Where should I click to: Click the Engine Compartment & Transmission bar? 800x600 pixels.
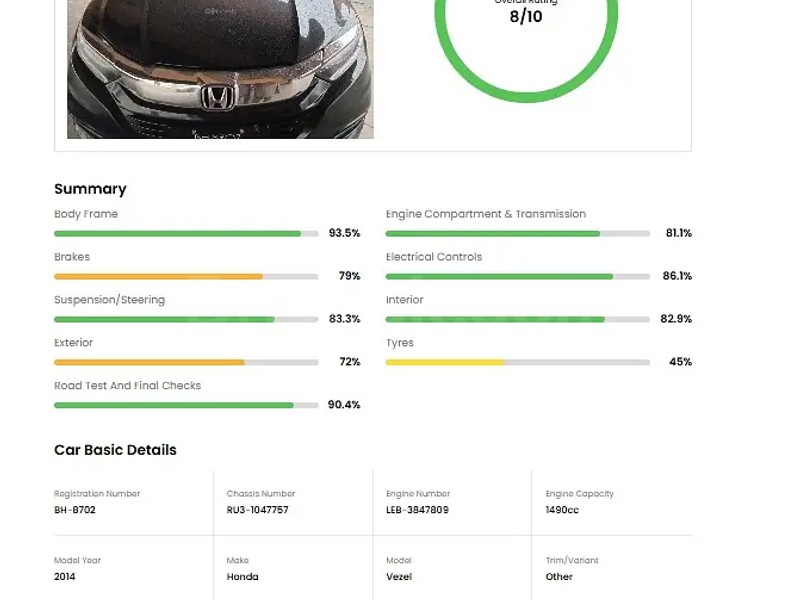(x=518, y=233)
